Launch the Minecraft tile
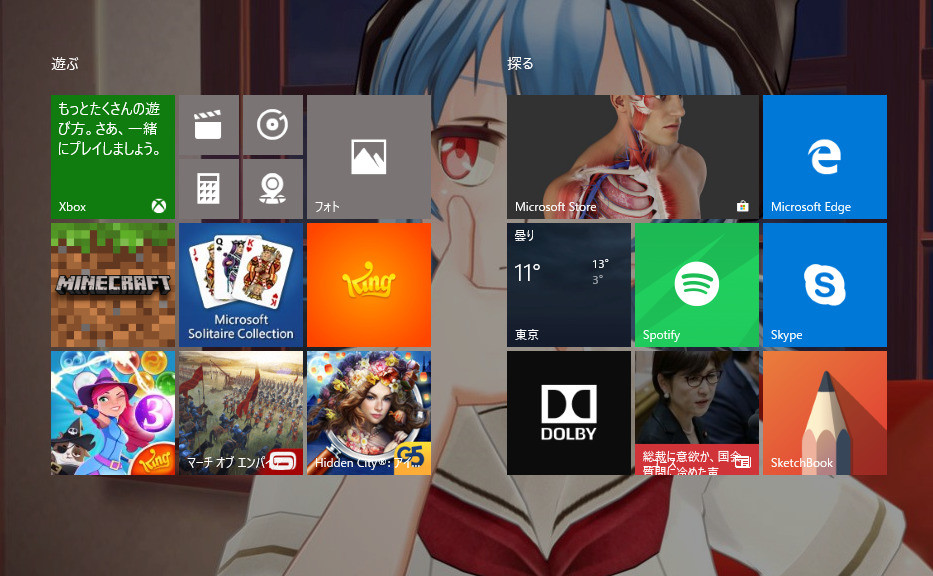This screenshot has width=933, height=576. (x=113, y=285)
